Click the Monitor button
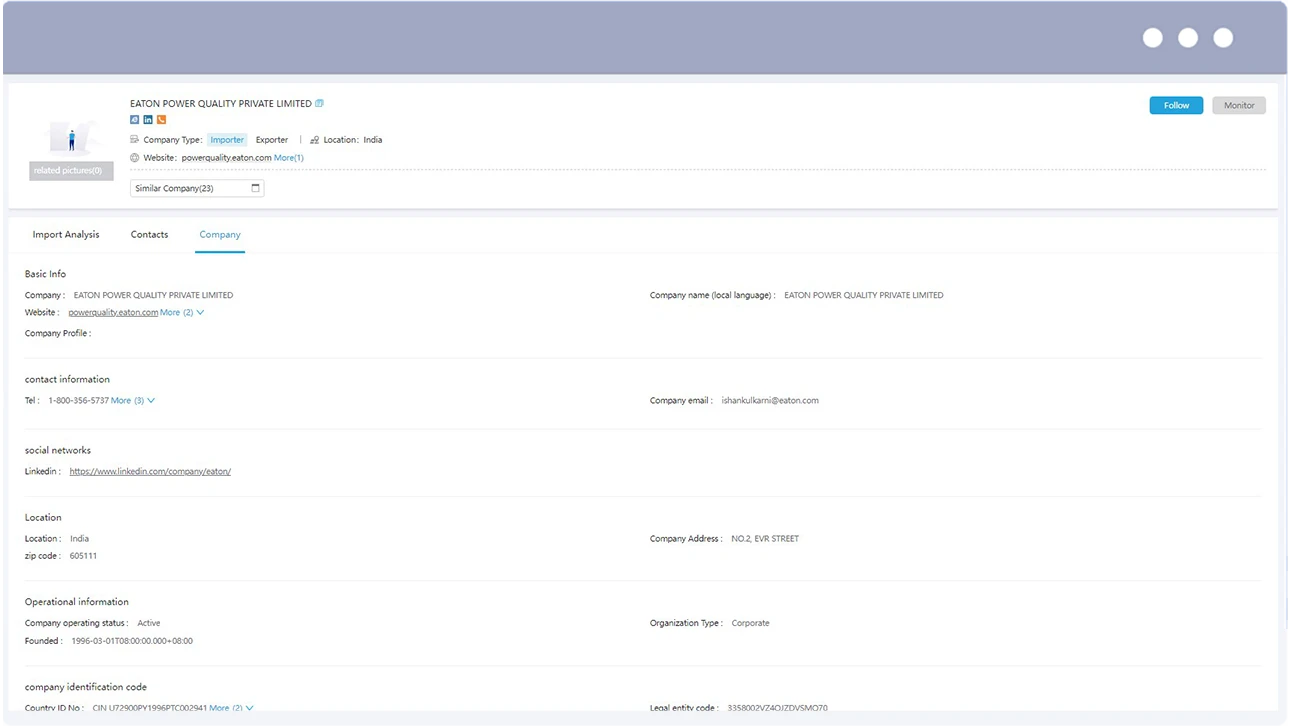The image size is (1289, 726). pyautogui.click(x=1239, y=105)
